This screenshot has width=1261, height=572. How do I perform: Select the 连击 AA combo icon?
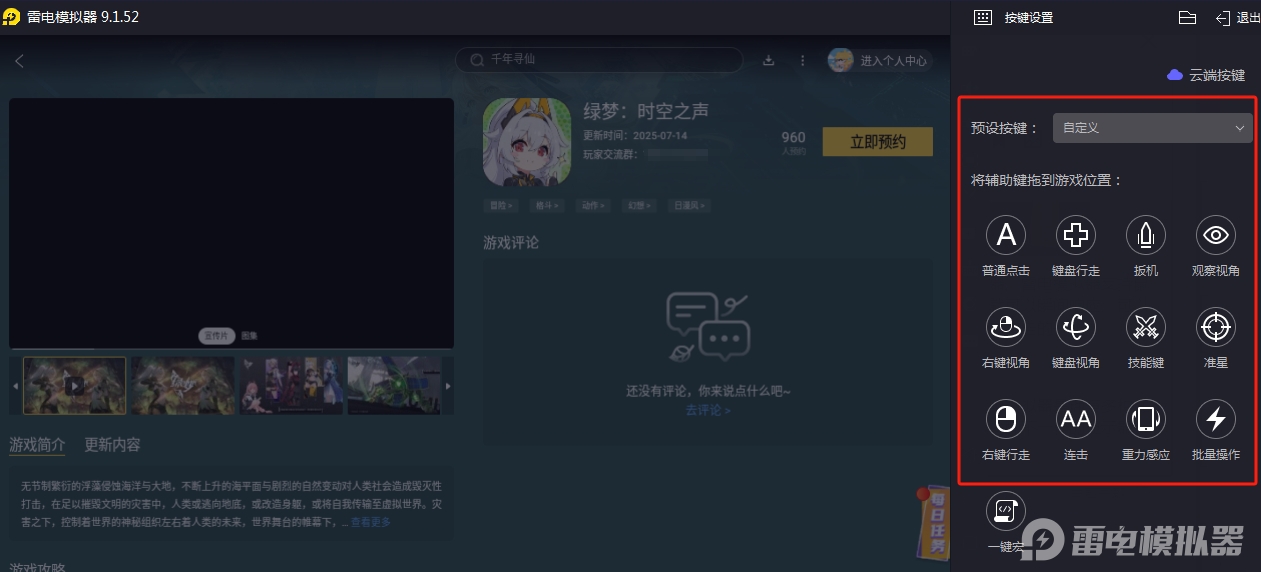point(1076,419)
